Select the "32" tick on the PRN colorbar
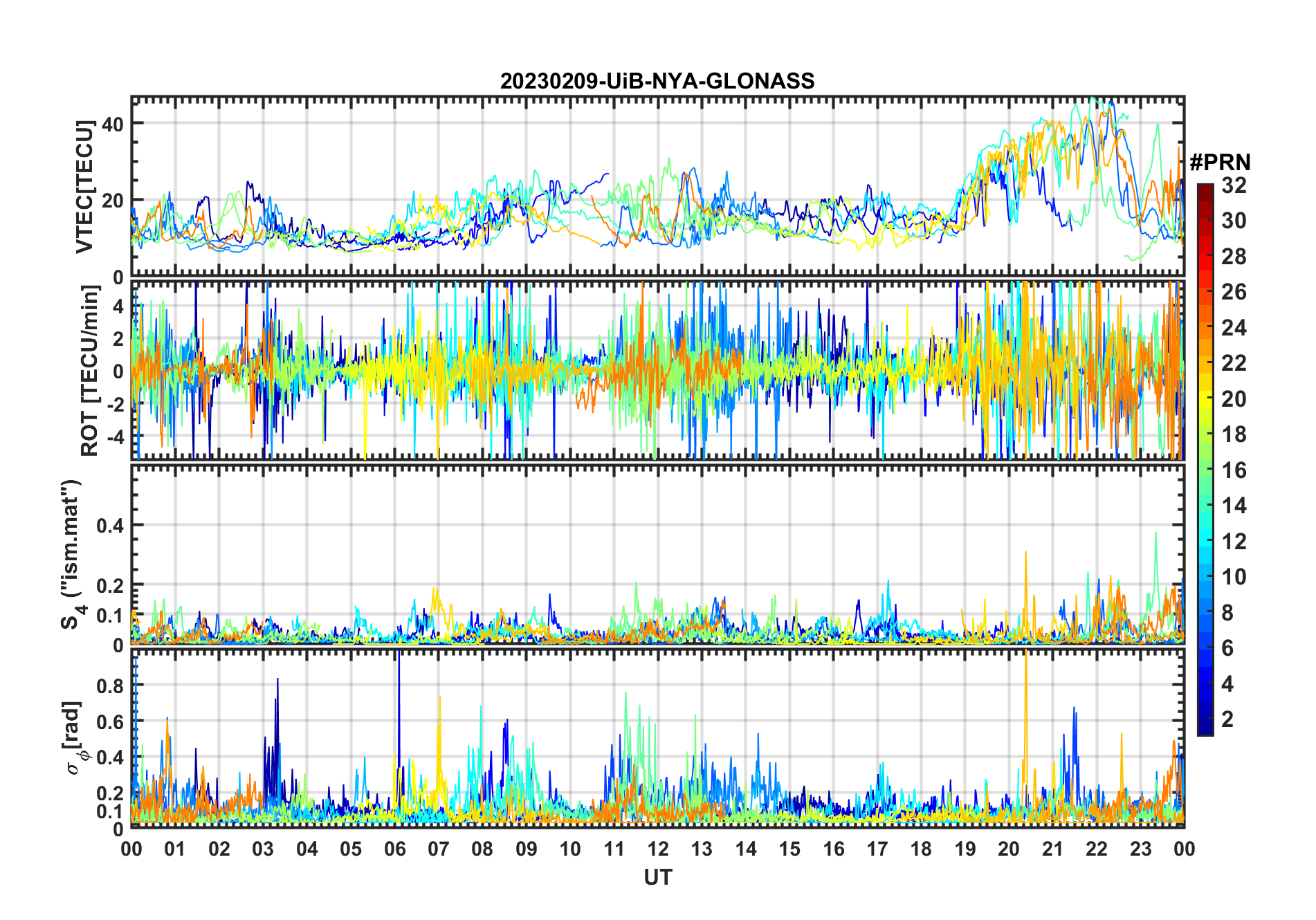This screenshot has height=920, width=1316. tap(1234, 185)
